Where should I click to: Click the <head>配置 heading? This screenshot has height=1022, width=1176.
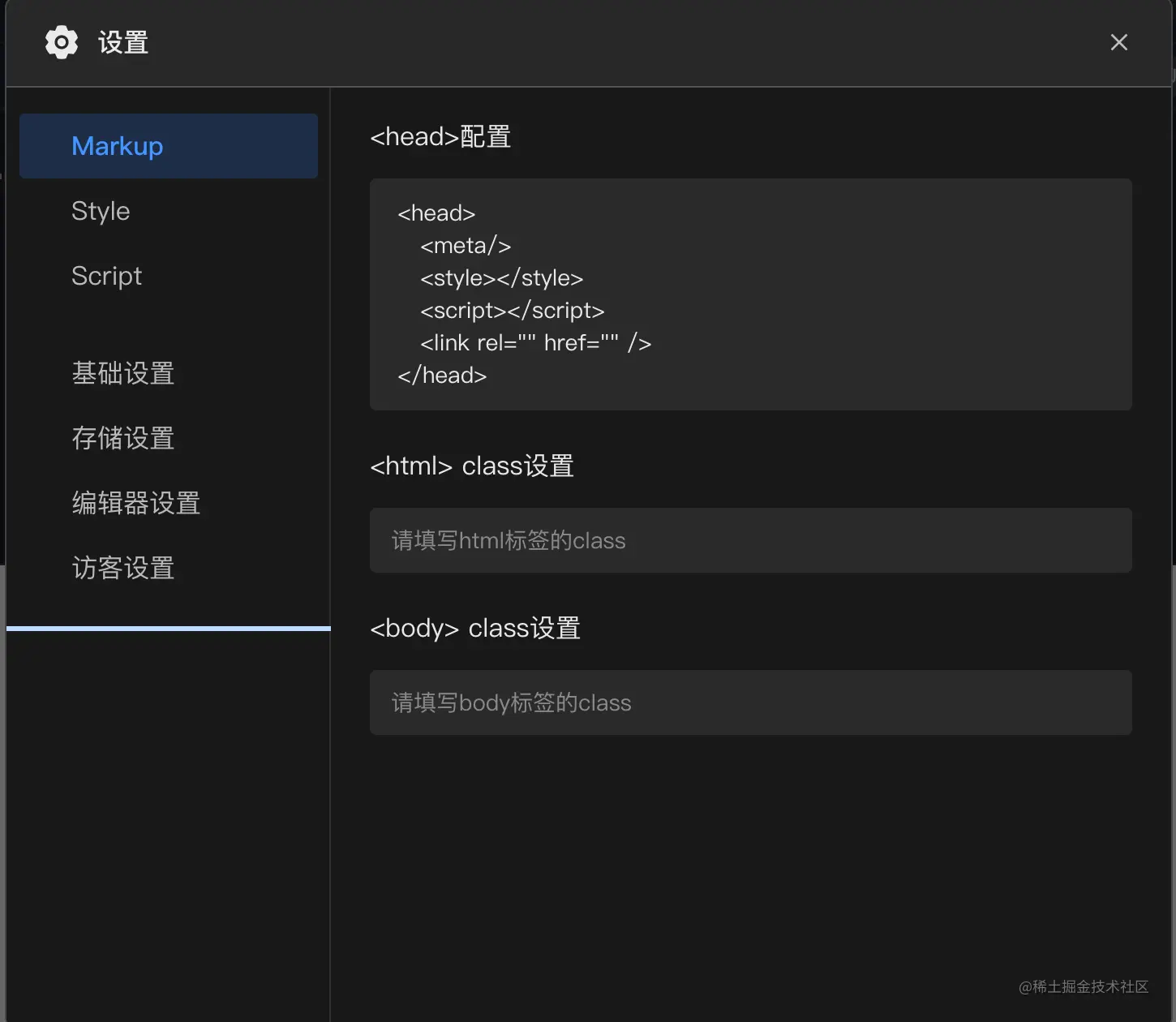click(440, 136)
